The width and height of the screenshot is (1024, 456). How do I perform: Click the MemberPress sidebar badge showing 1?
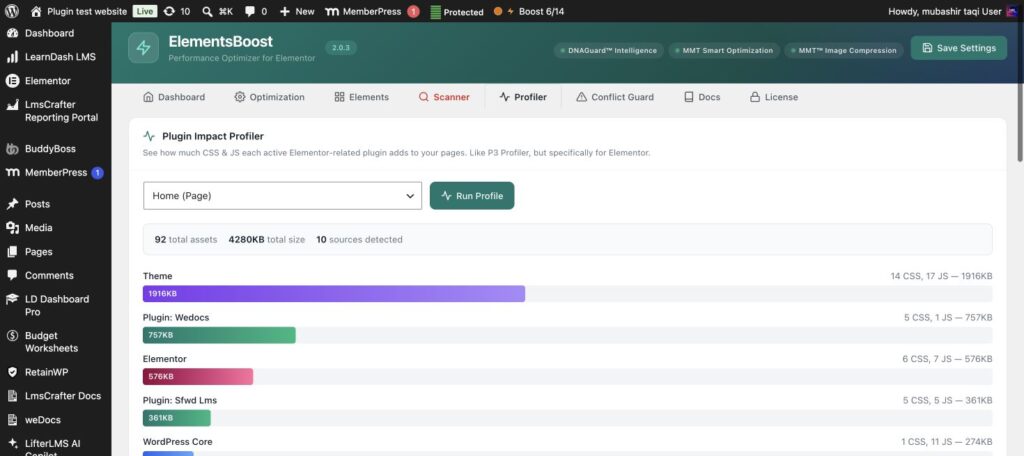[x=97, y=173]
